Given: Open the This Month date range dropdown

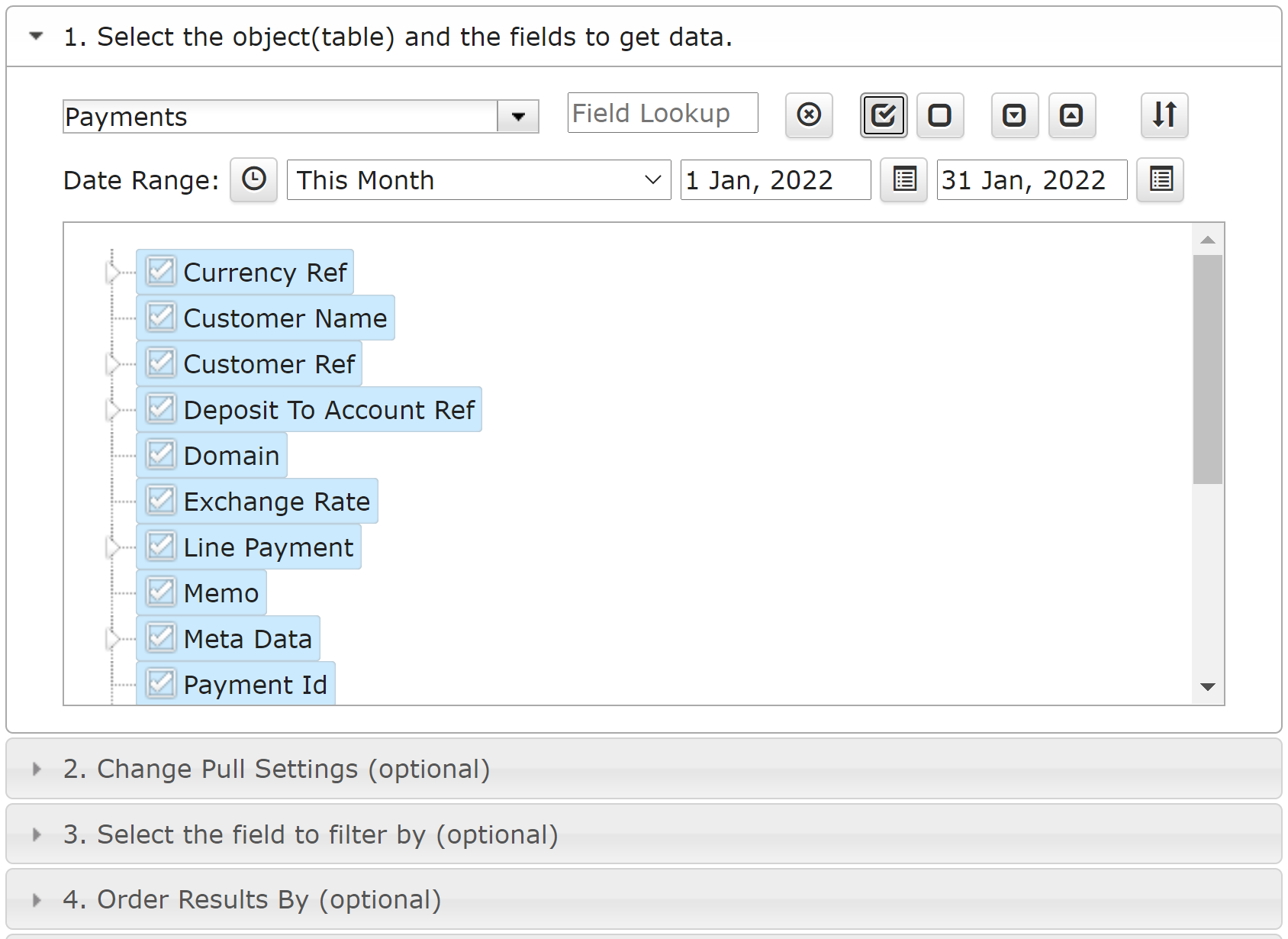Looking at the screenshot, I should (x=478, y=180).
